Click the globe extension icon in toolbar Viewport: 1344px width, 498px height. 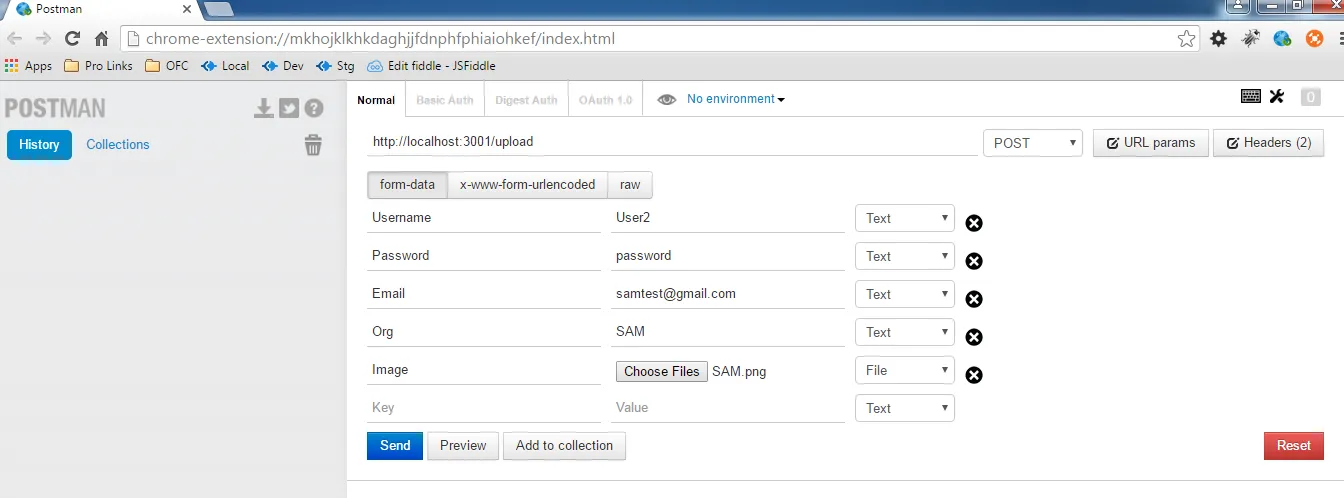coord(1282,39)
